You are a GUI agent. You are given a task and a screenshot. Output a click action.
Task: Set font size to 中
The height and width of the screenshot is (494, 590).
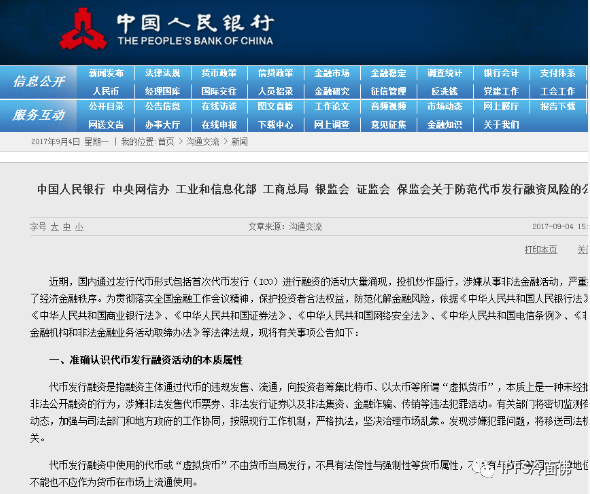(67, 227)
